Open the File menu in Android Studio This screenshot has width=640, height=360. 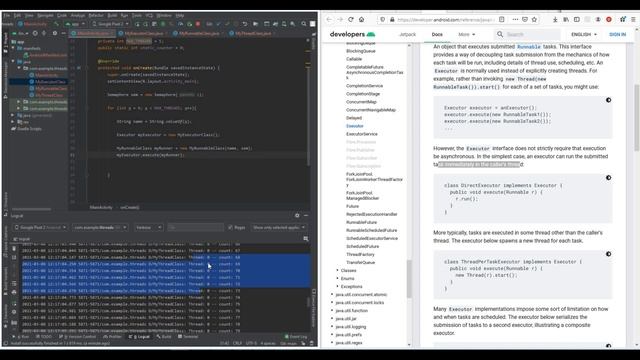(x=7, y=16)
